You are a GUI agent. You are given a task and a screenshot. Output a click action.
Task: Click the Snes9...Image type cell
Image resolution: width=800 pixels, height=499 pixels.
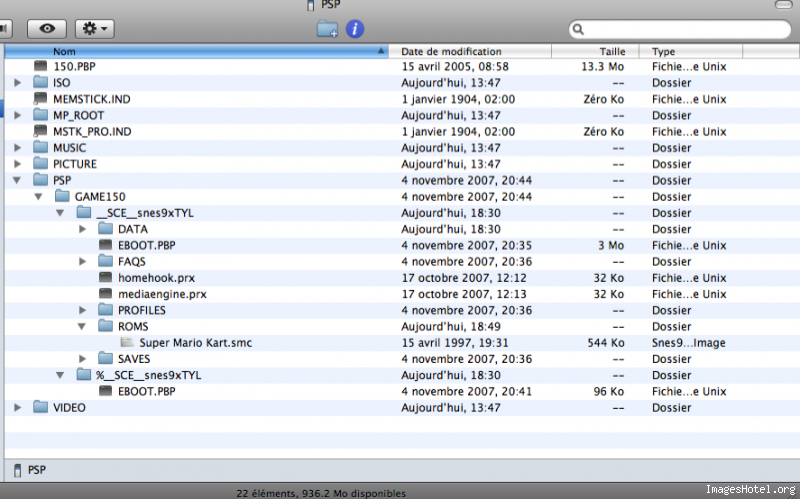tap(689, 343)
